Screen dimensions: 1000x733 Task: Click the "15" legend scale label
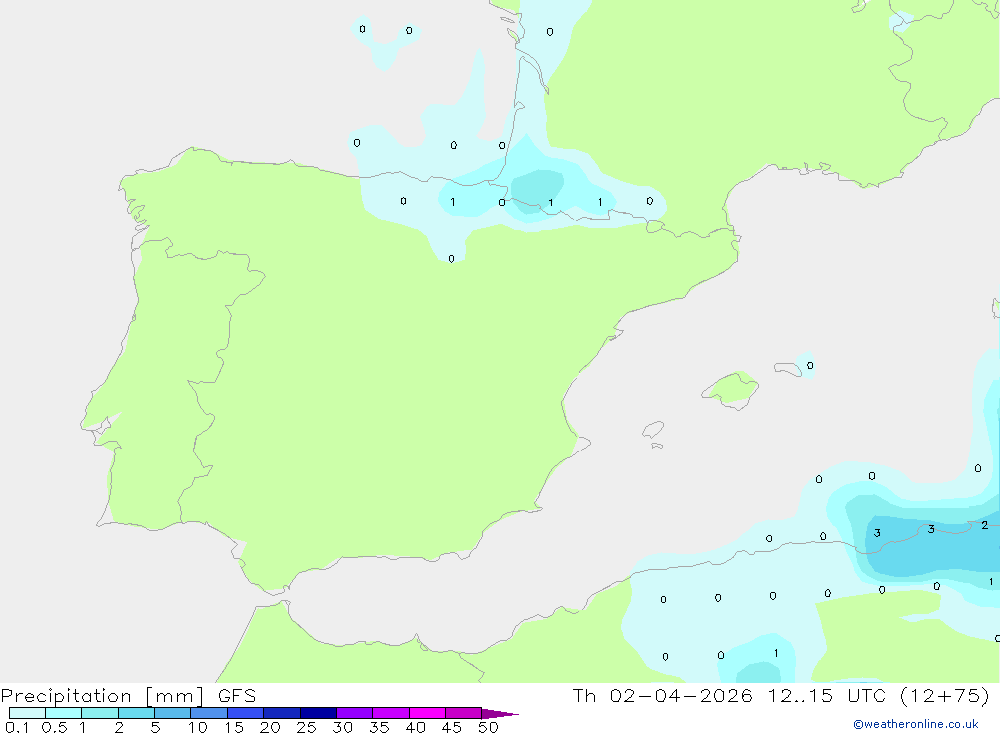pos(234,727)
